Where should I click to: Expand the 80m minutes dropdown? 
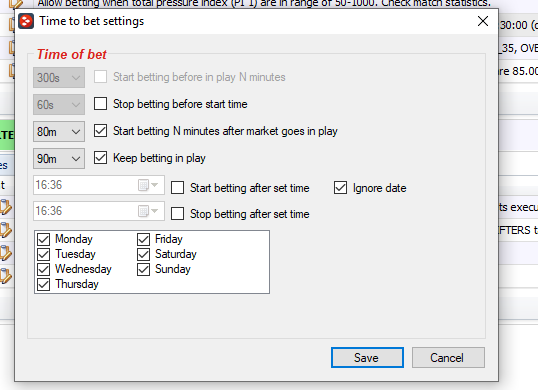coord(59,131)
